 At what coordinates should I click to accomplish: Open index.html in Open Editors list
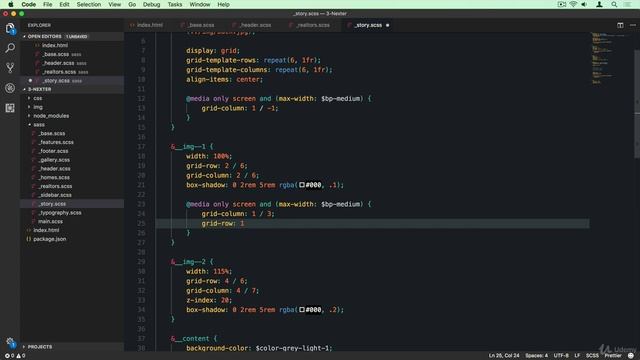pyautogui.click(x=55, y=45)
